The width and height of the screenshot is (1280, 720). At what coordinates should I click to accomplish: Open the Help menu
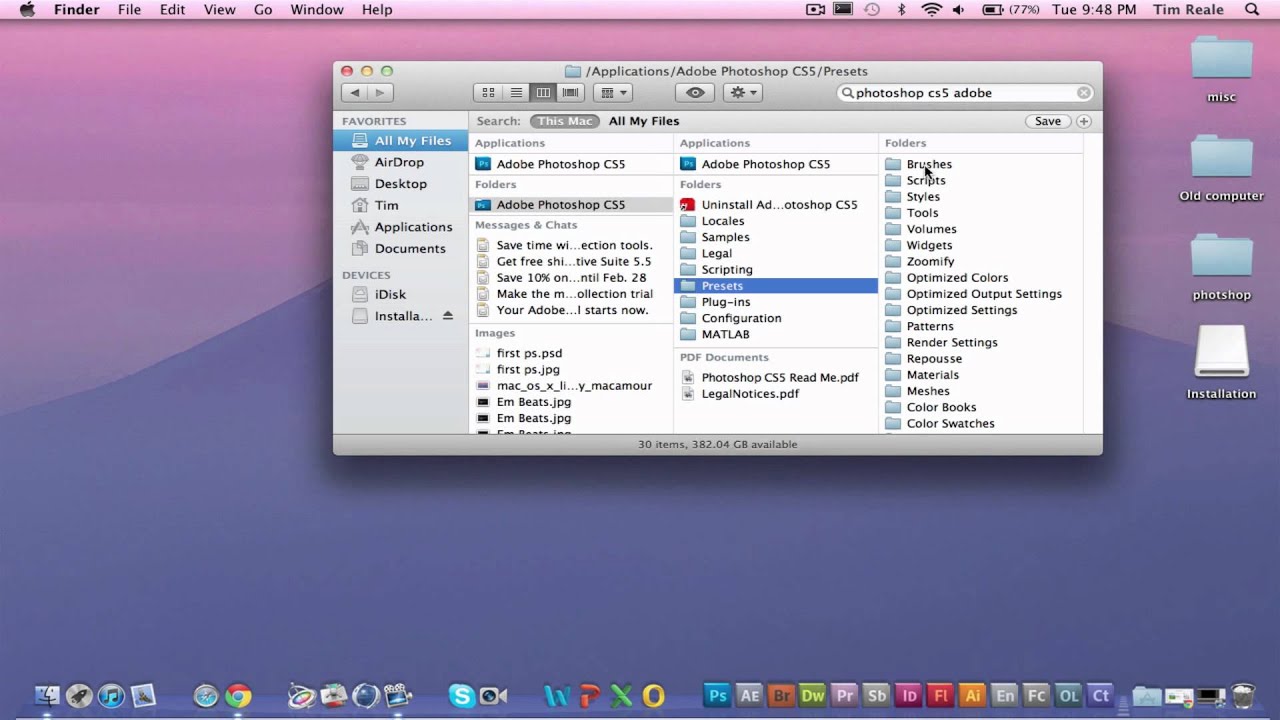tap(377, 9)
